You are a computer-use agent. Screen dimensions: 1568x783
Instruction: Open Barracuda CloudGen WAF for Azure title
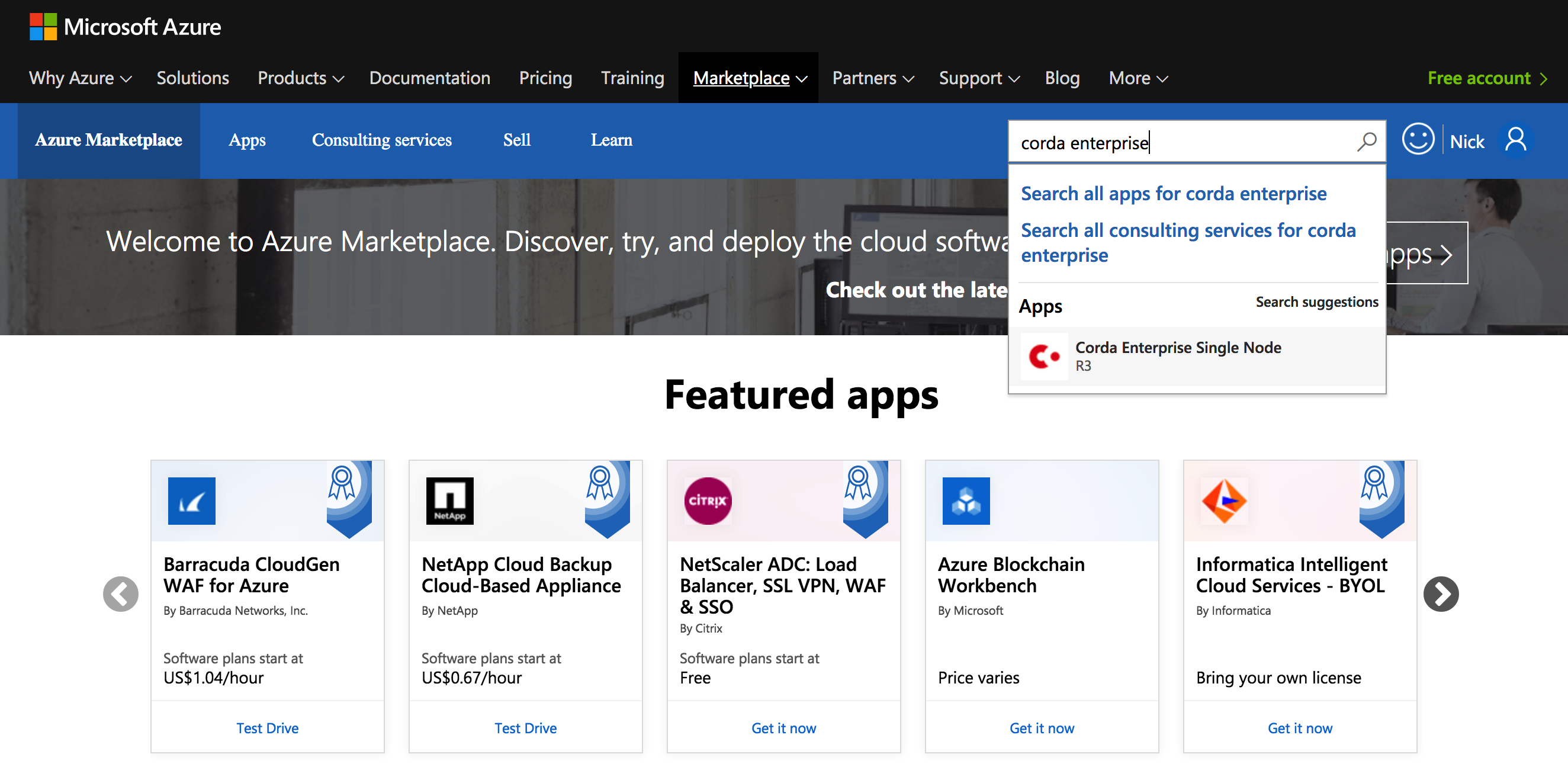point(252,574)
